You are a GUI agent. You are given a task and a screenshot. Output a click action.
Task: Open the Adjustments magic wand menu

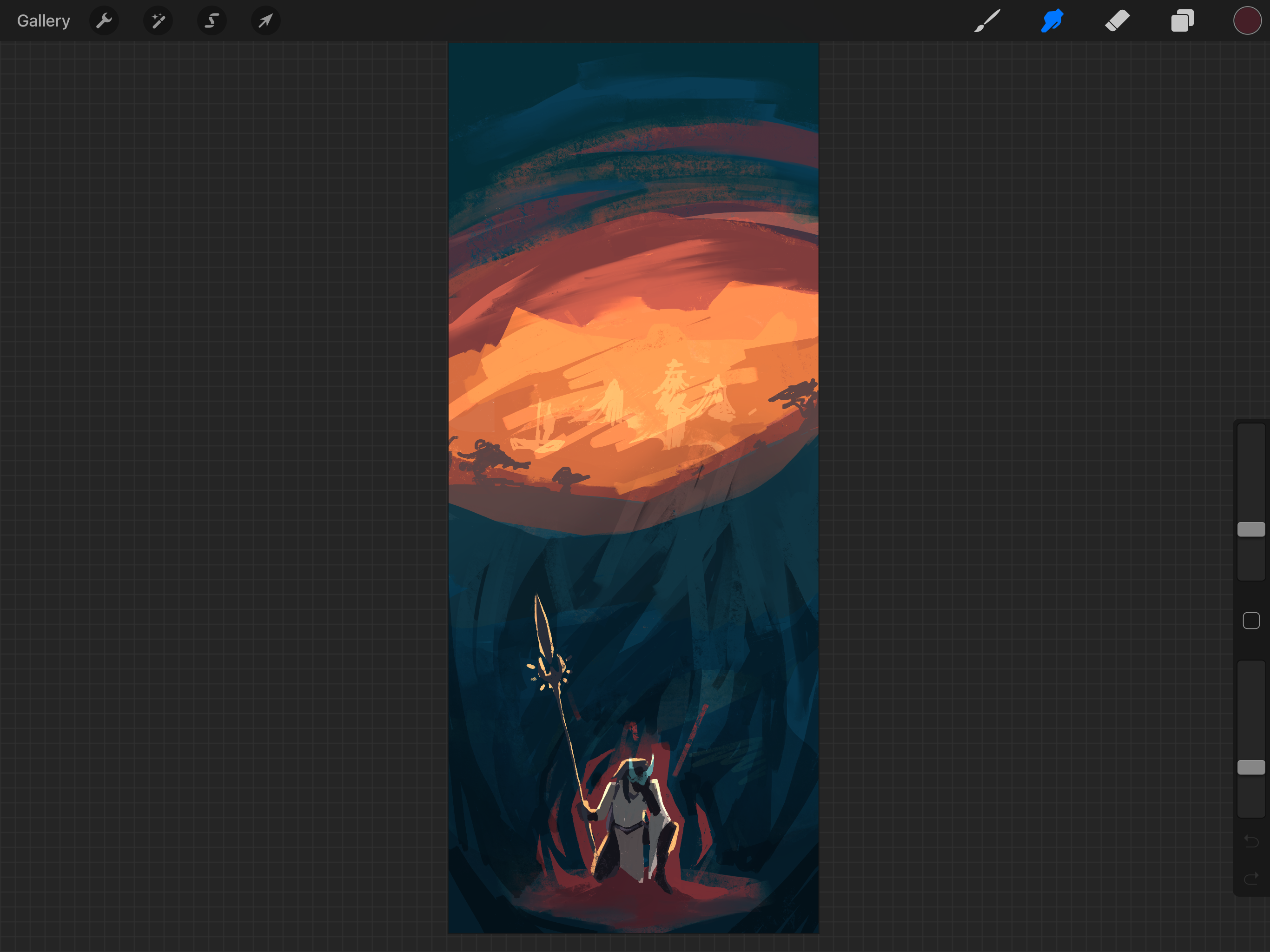158,21
